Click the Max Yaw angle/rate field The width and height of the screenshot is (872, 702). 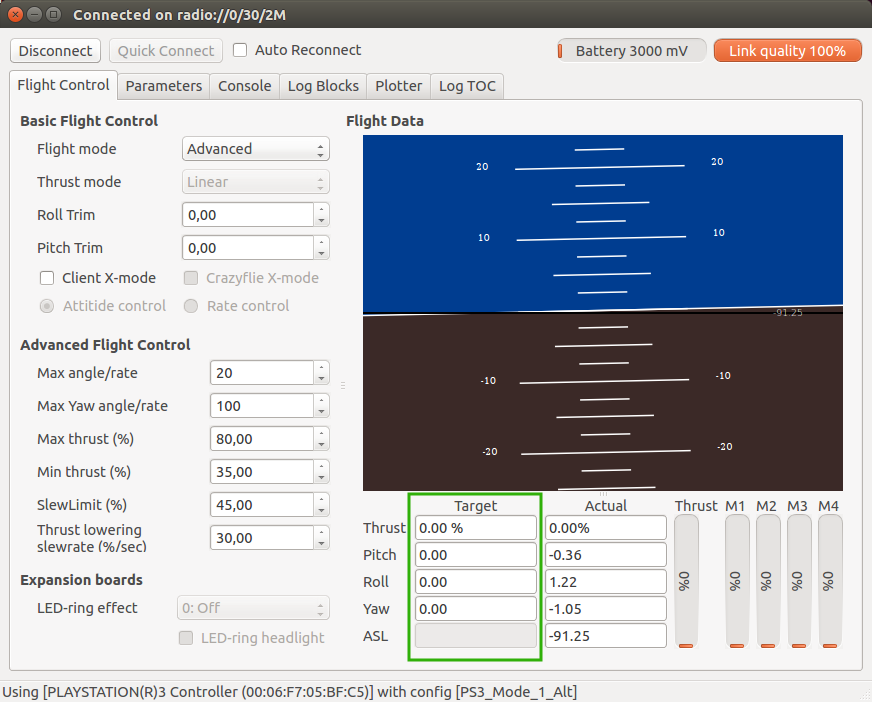(x=261, y=406)
